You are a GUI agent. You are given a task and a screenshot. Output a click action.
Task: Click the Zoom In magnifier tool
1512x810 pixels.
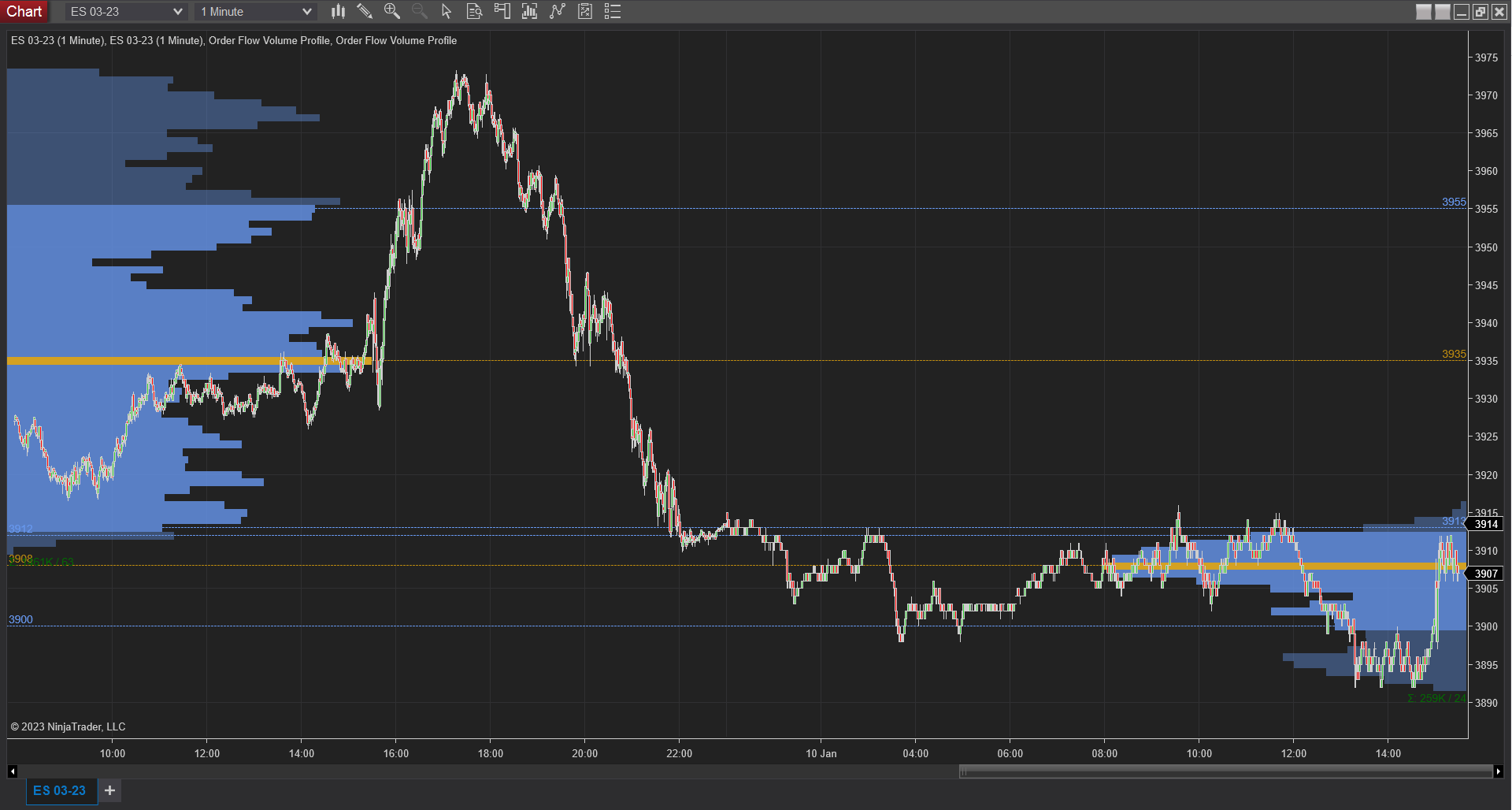click(392, 11)
